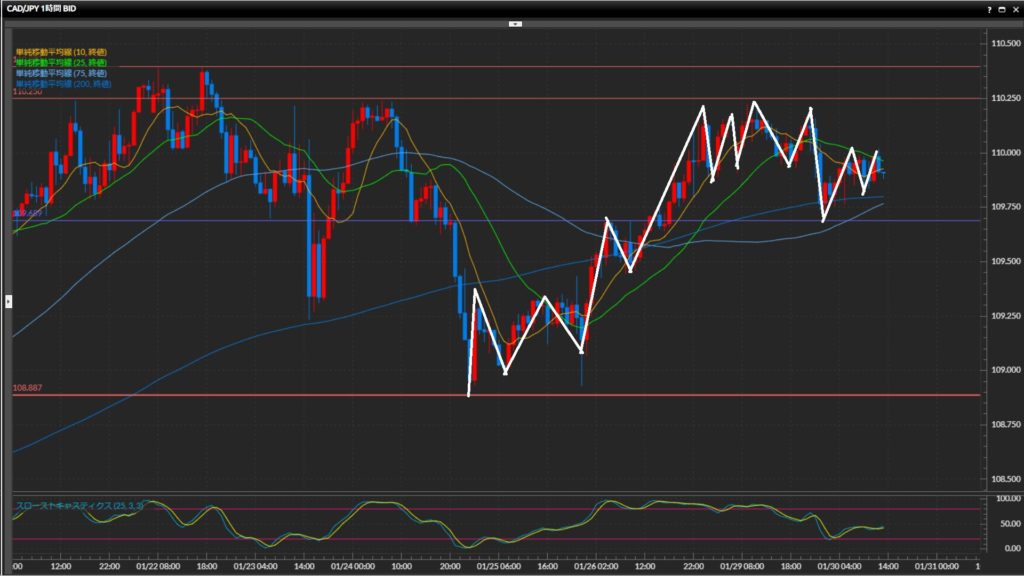The image size is (1024, 576).
Task: Click the 単純移動平均線 (75, 終値) indicator label
Action: point(61,73)
